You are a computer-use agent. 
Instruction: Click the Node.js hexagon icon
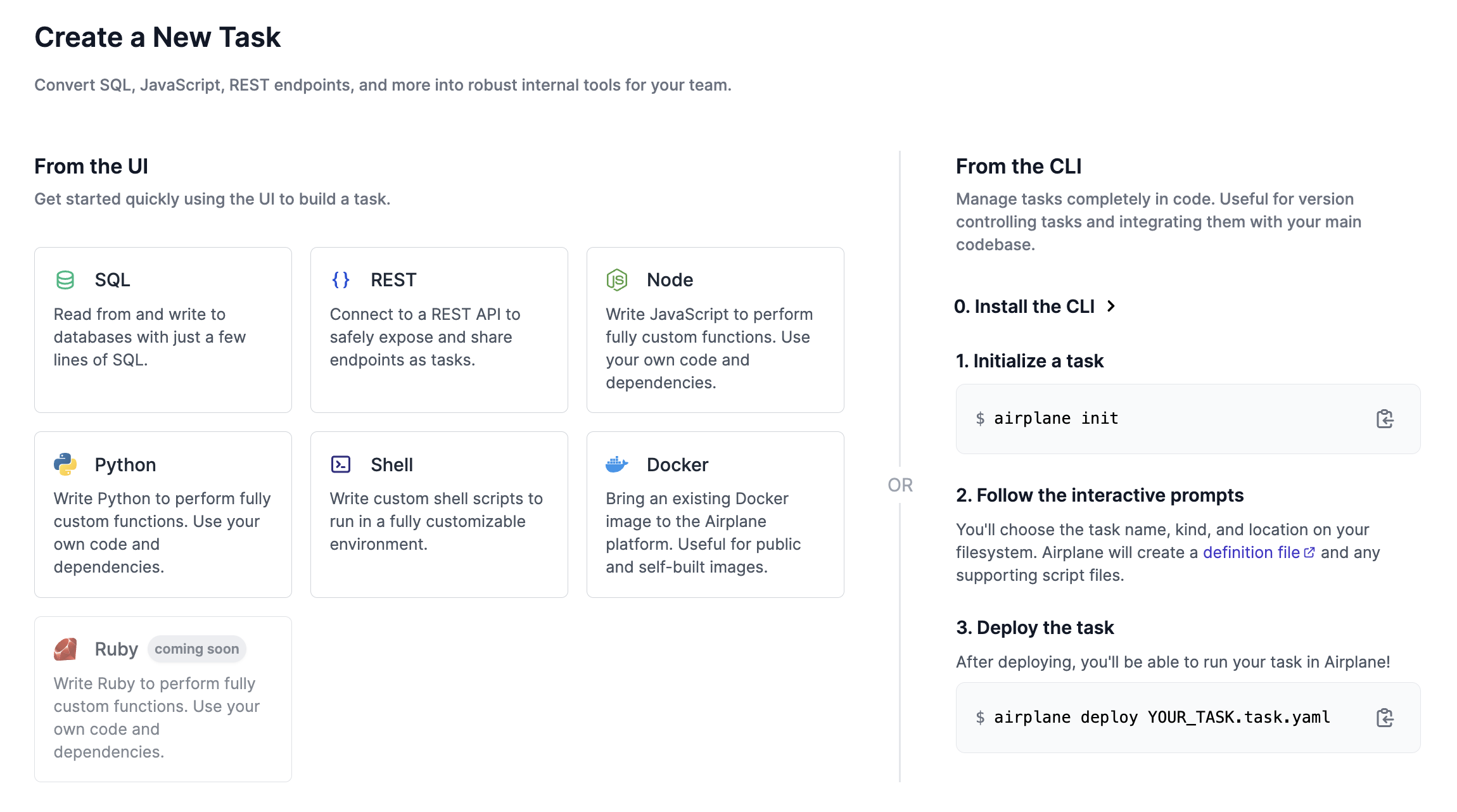(617, 280)
